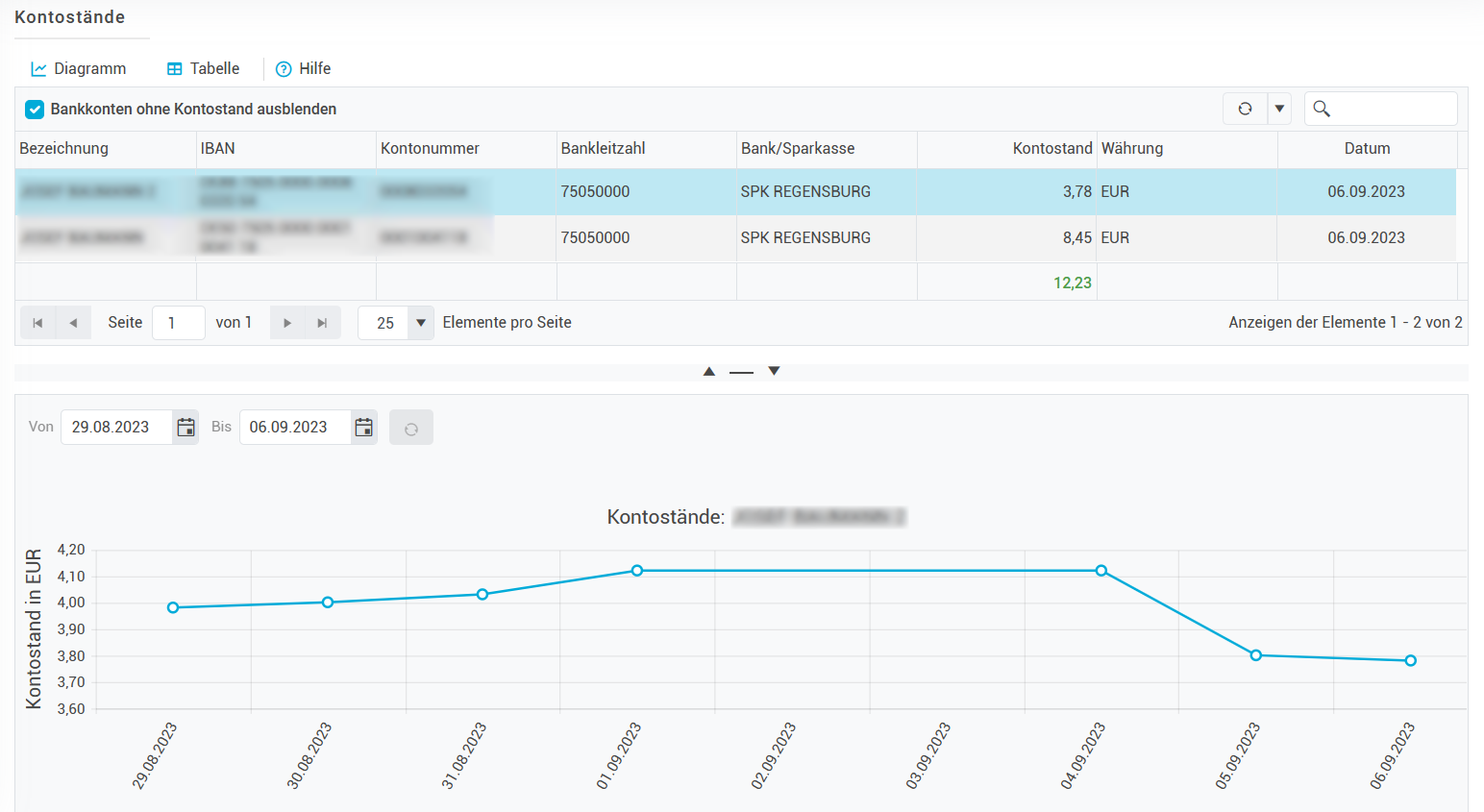Expand the panel with down triangle
Image resolution: width=1484 pixels, height=812 pixels.
point(774,371)
